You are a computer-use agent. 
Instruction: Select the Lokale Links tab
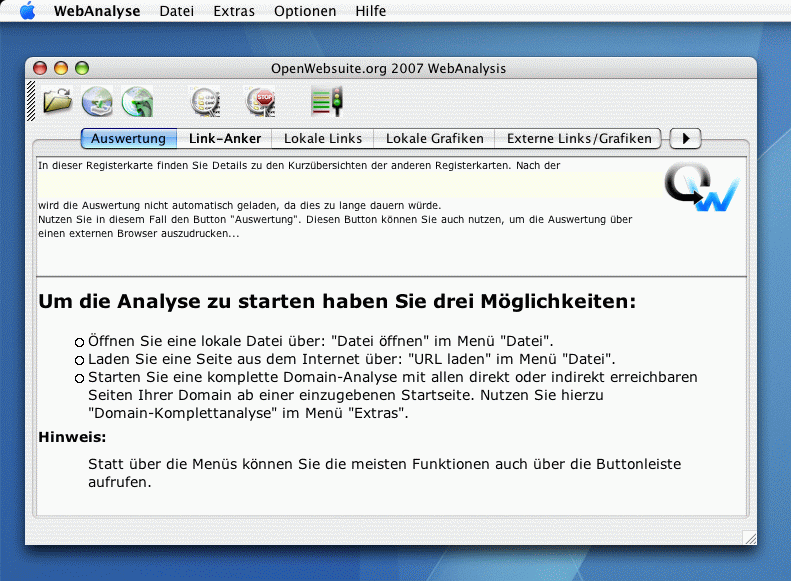(323, 139)
